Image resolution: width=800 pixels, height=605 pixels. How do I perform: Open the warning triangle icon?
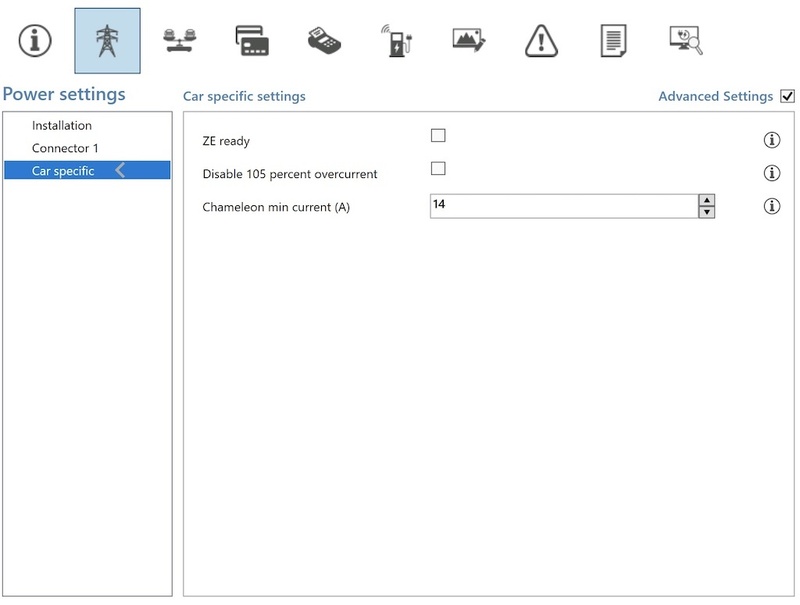[541, 41]
